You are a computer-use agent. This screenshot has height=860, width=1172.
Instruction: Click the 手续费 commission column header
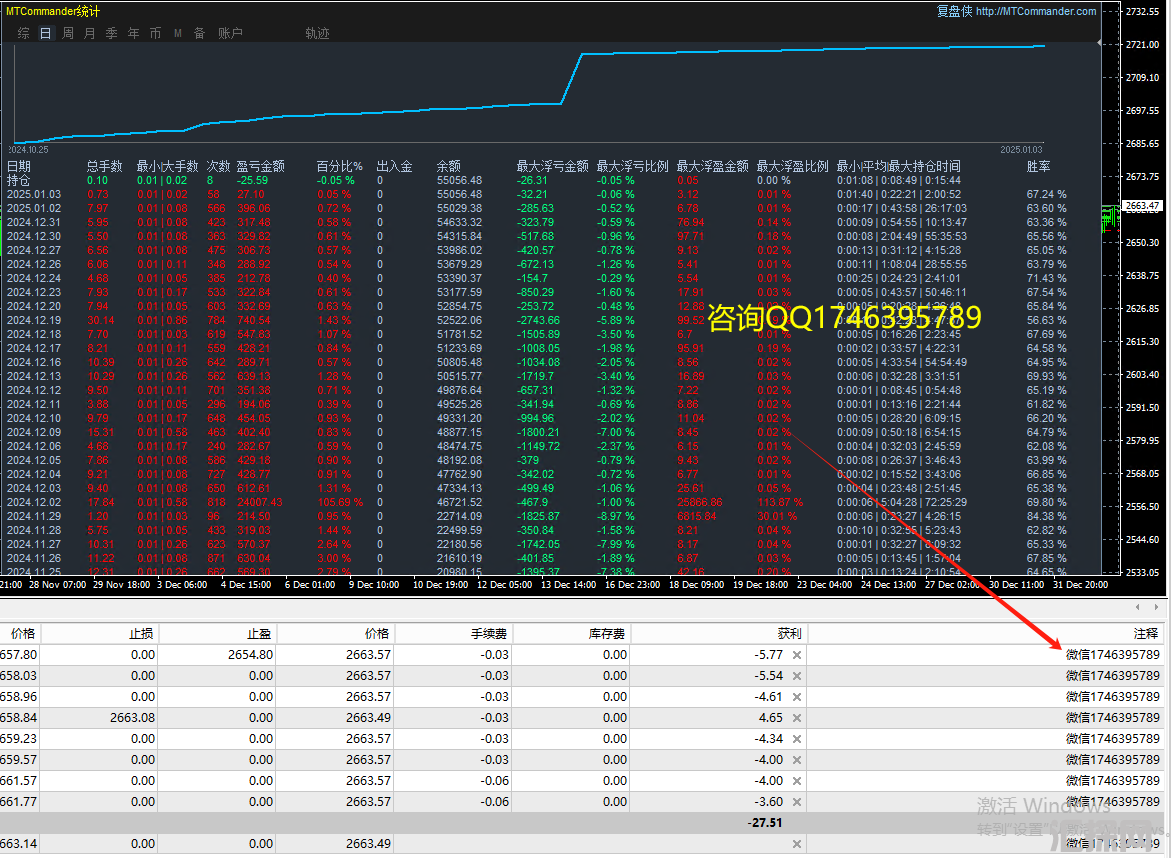pos(489,633)
